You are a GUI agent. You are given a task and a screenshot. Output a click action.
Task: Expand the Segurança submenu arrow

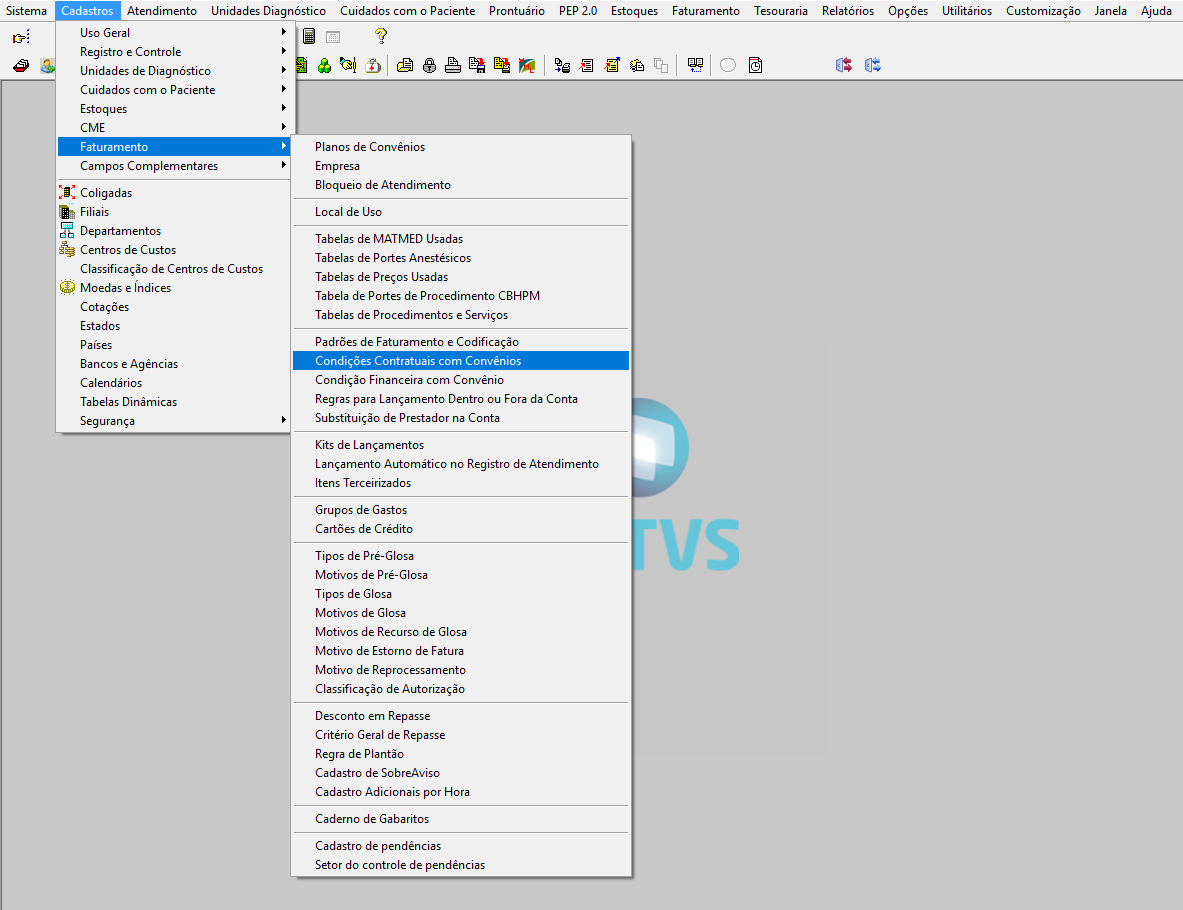[x=284, y=420]
